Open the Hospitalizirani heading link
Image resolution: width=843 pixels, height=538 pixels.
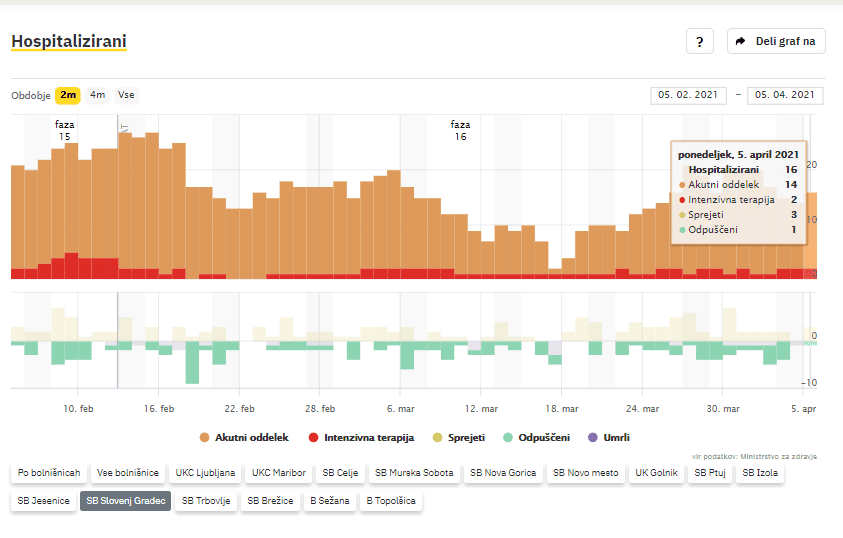(68, 42)
